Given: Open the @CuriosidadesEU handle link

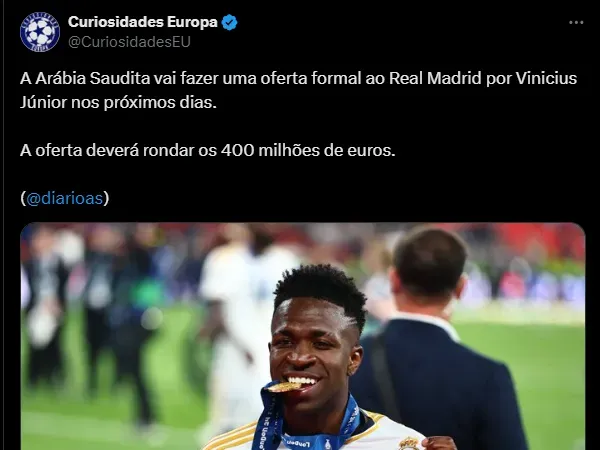Looking at the screenshot, I should (x=129, y=42).
